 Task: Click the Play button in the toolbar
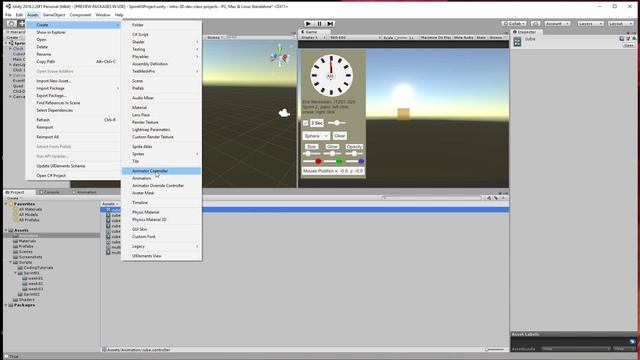308,24
